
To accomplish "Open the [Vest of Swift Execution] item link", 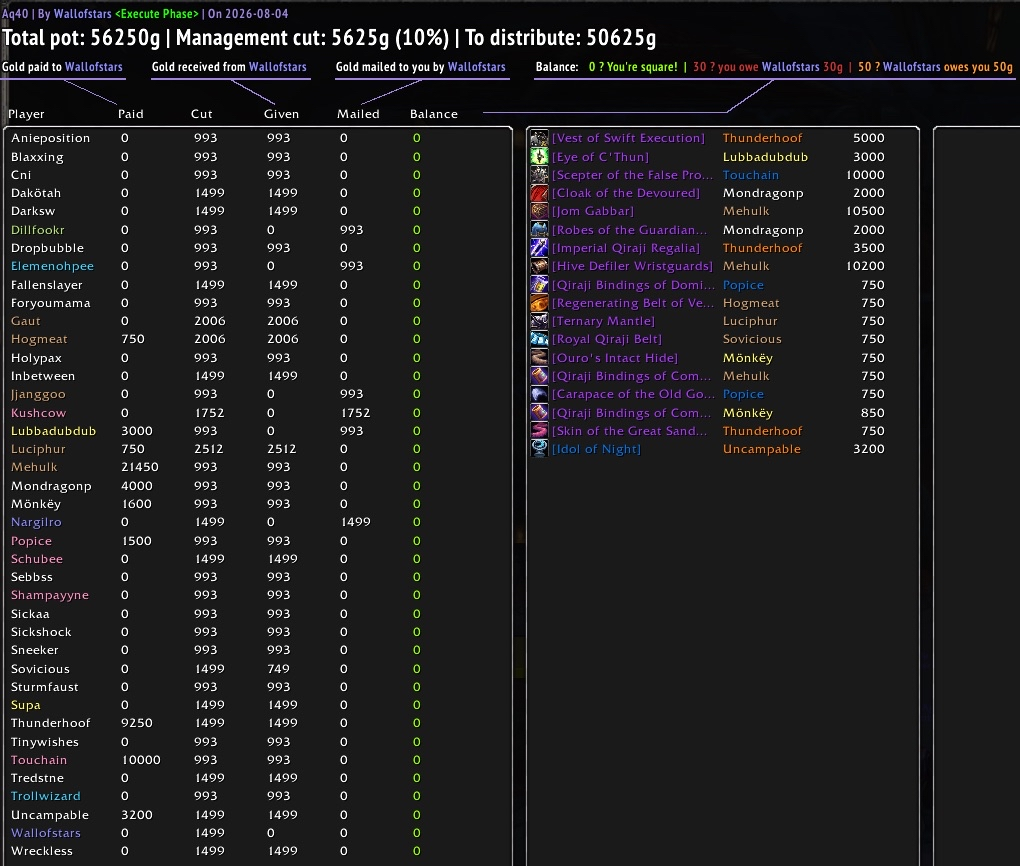I will (628, 138).
